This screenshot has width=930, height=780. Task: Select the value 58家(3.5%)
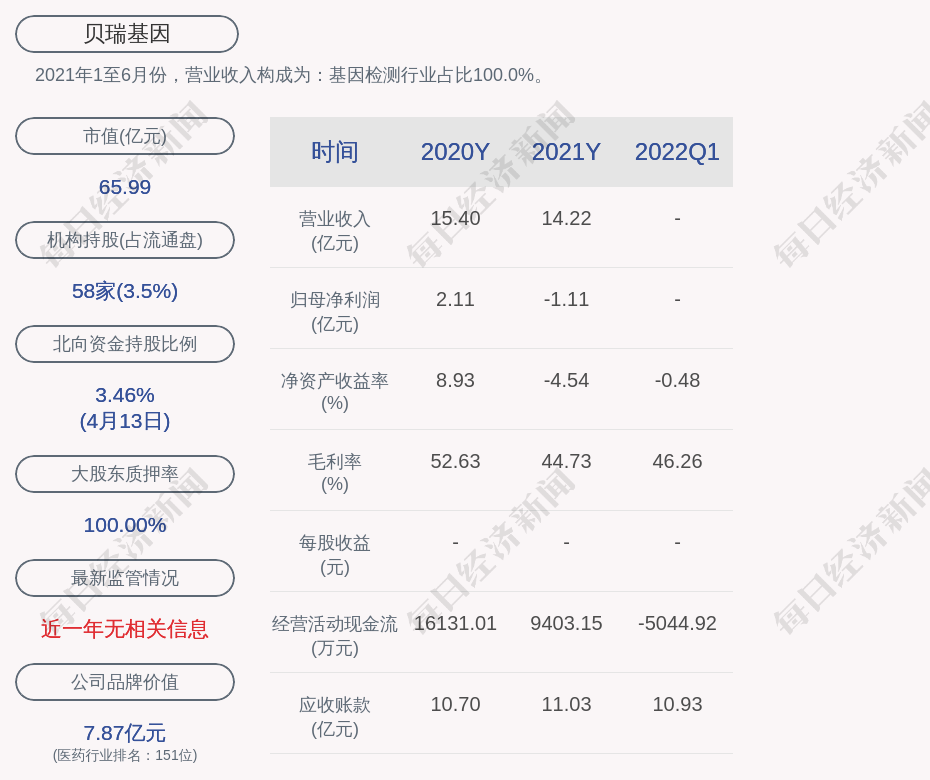[x=125, y=291]
